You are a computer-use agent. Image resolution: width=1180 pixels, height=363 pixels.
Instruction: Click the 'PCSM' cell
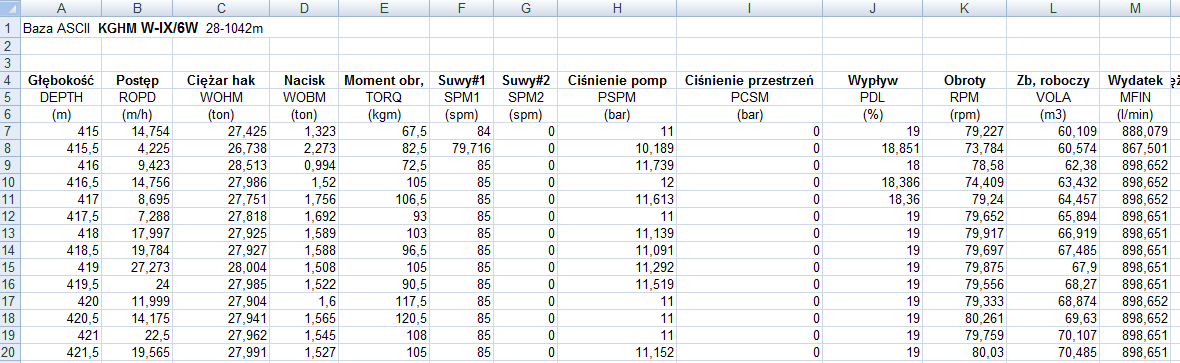tap(749, 97)
